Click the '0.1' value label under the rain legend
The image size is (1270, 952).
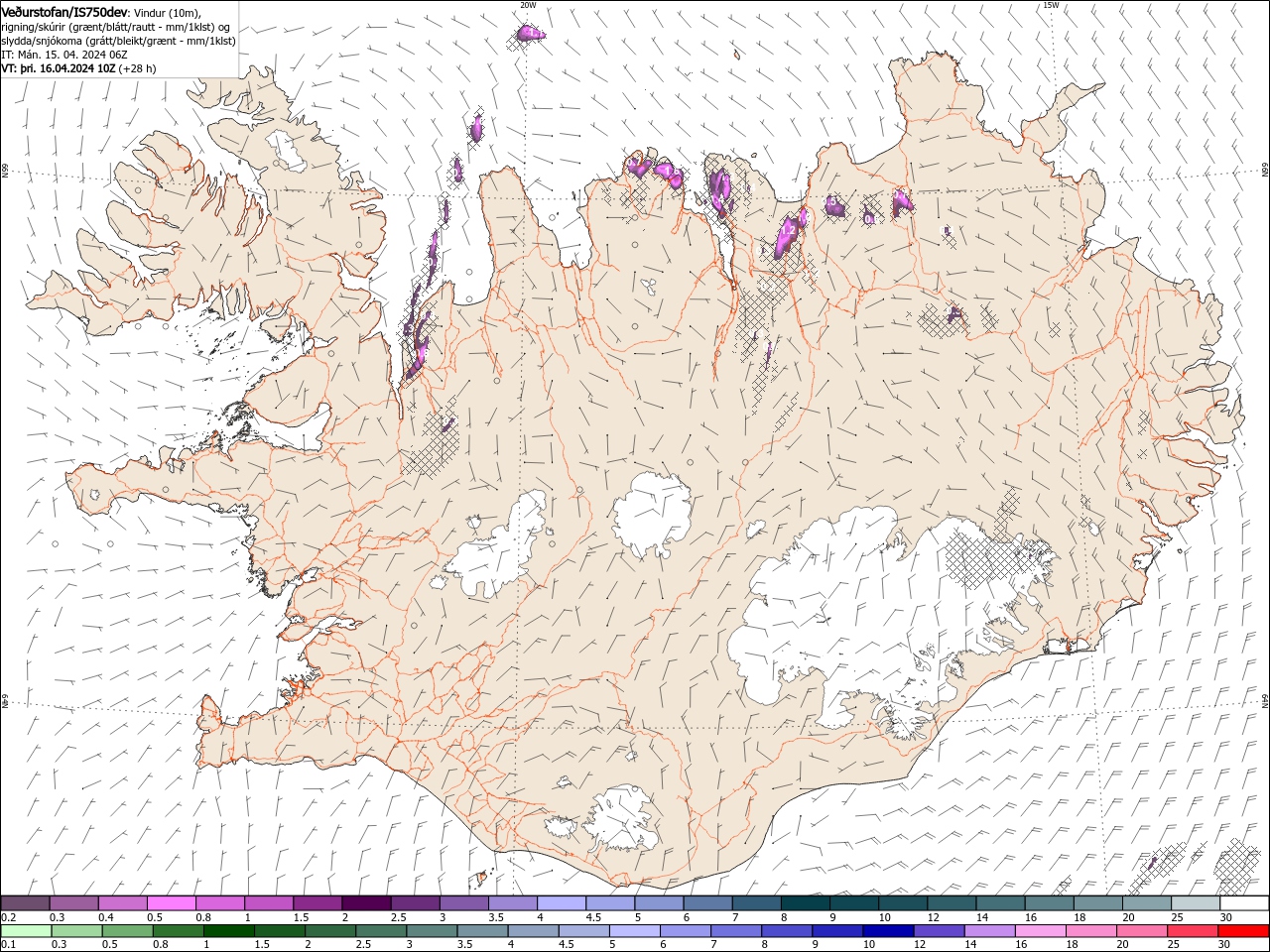pyautogui.click(x=9, y=945)
